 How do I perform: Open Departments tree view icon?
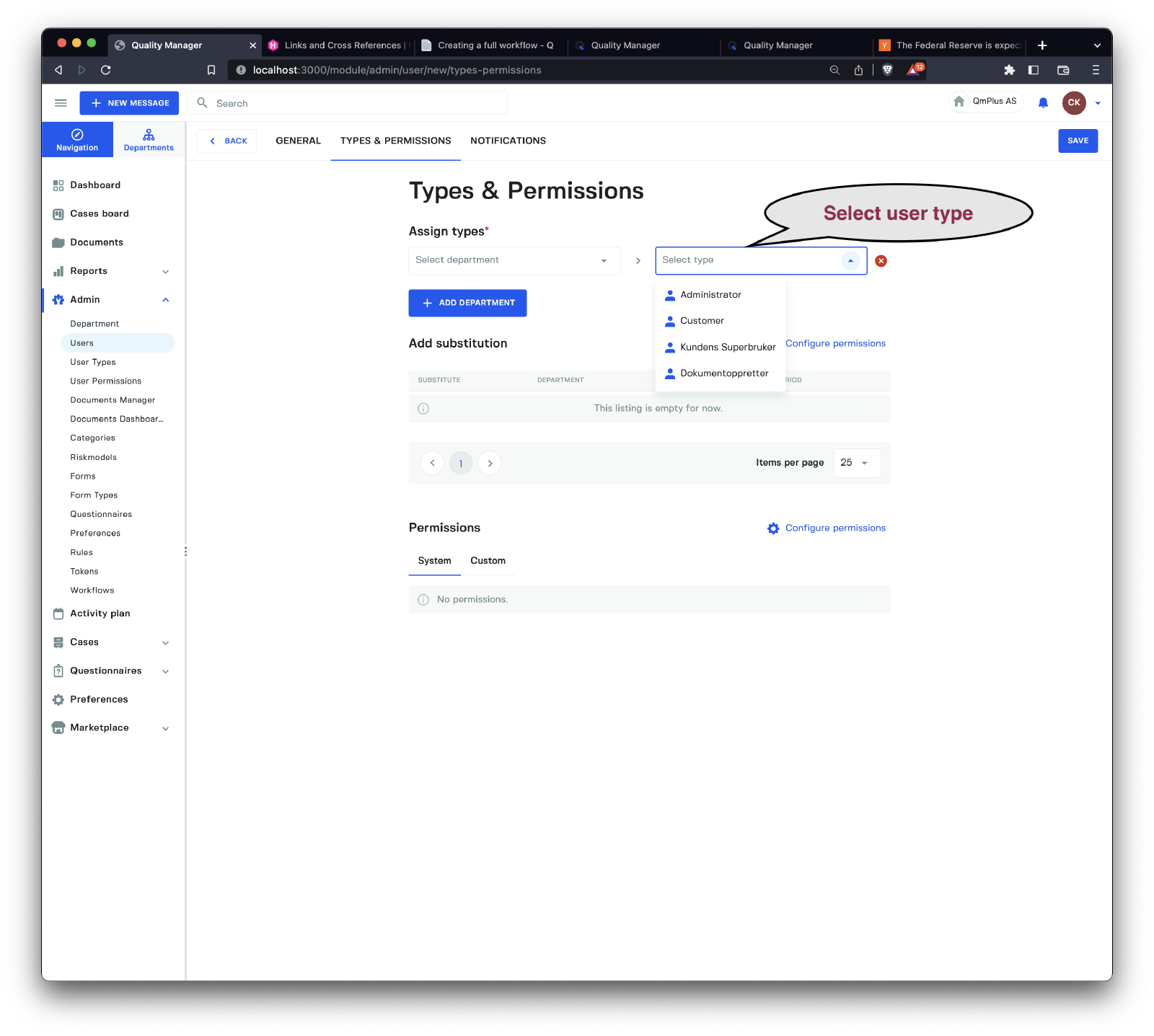coord(149,135)
